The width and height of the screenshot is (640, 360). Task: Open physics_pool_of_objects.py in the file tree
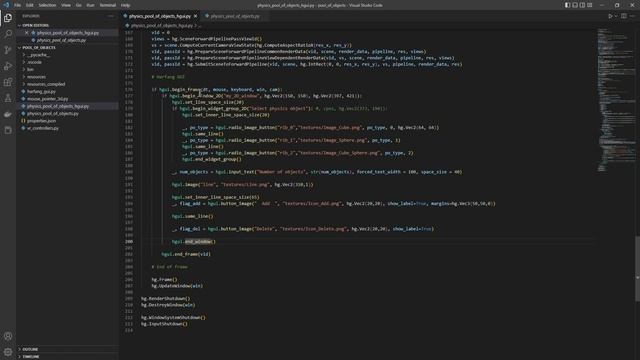point(53,113)
